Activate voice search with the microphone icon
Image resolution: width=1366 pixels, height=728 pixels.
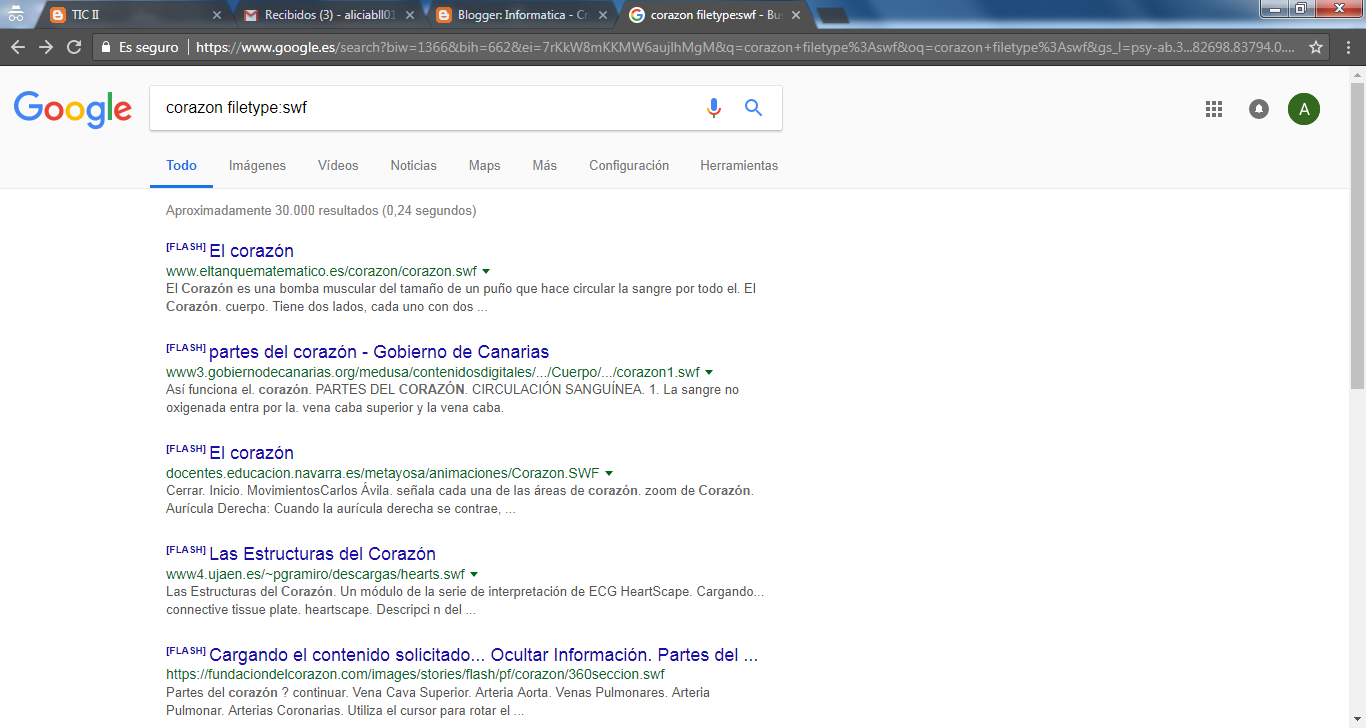click(712, 108)
